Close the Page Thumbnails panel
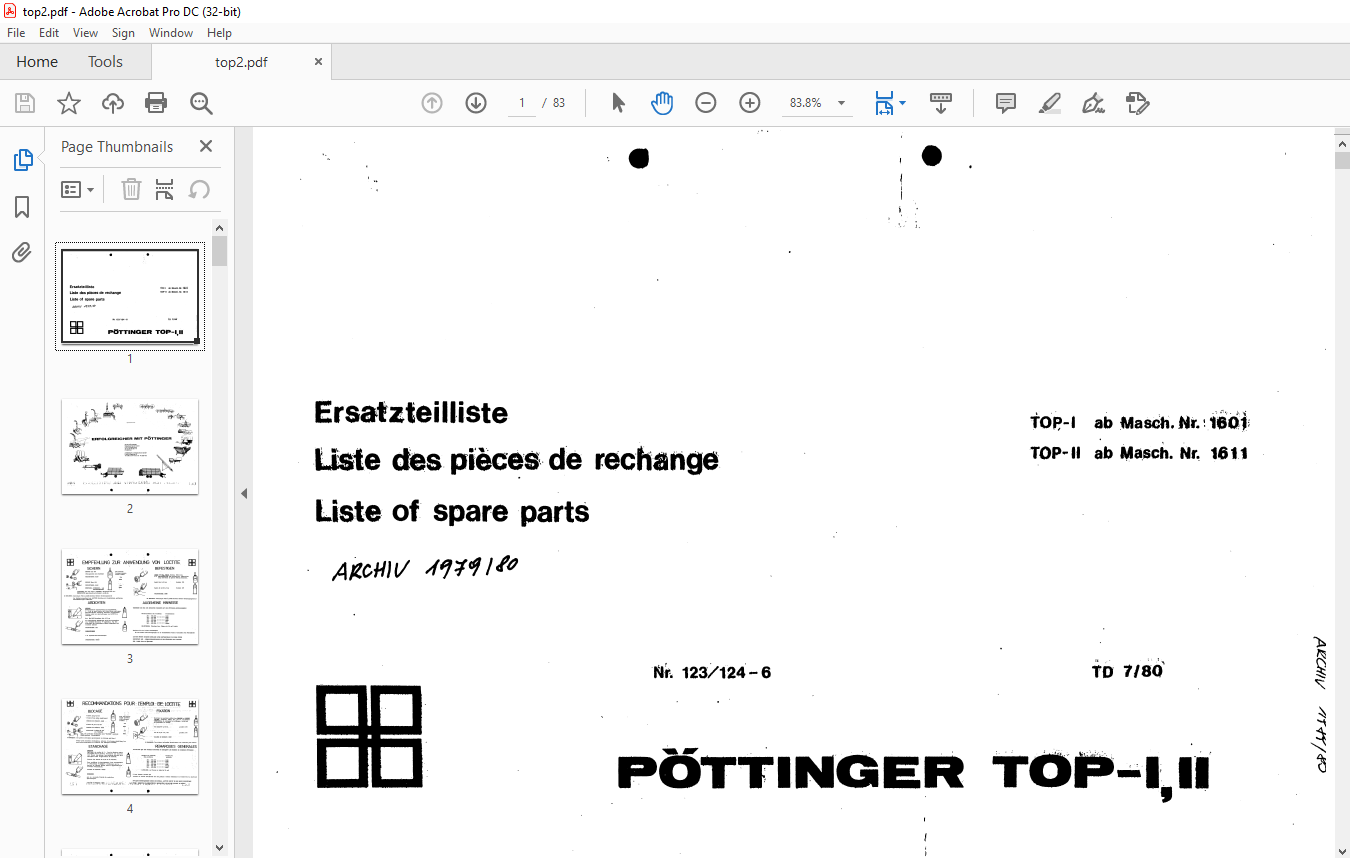Screen dimensions: 1350x858 point(206,146)
